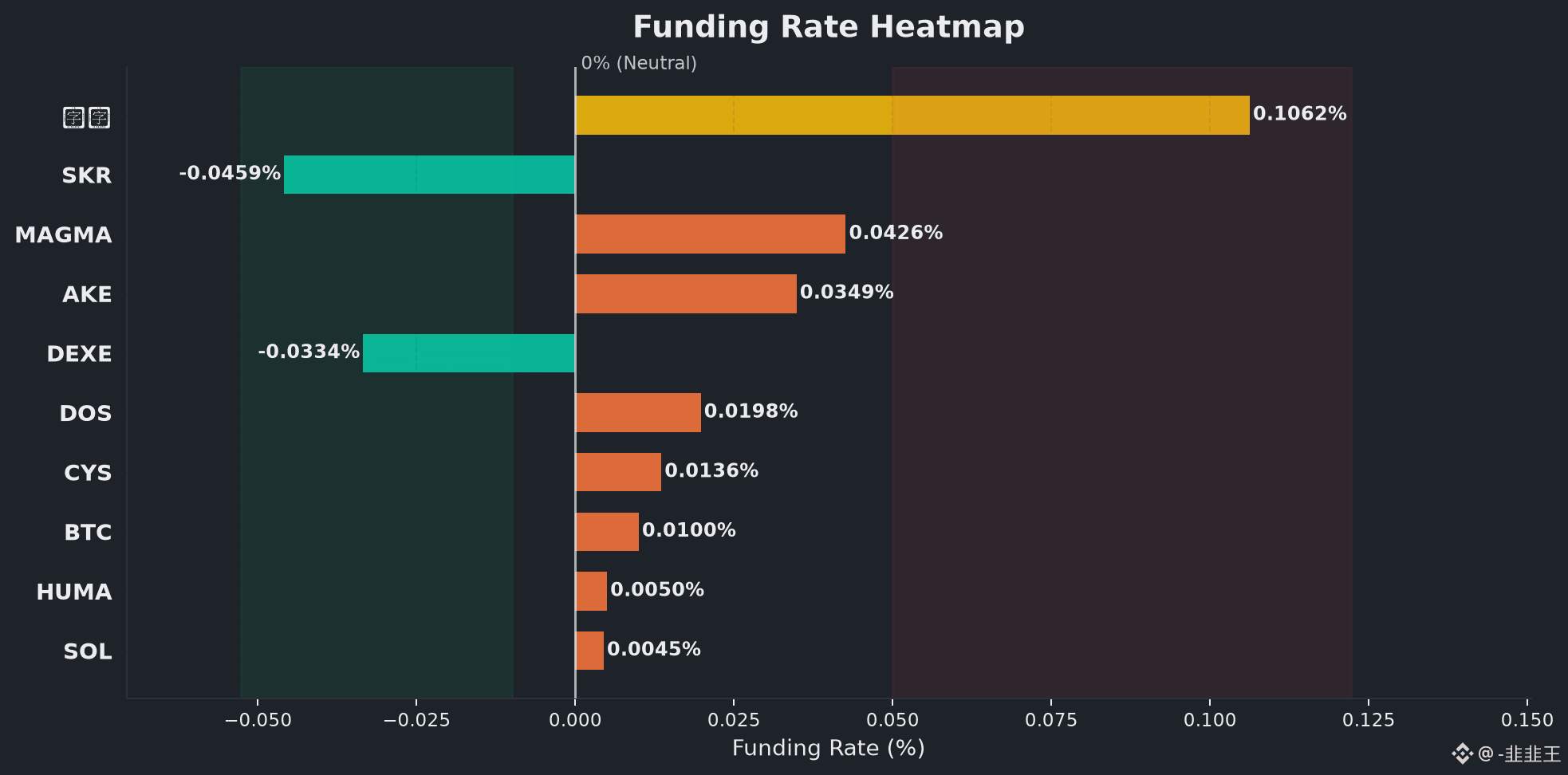Select the 0.025 x-axis tick label
This screenshot has width=1568, height=775.
(734, 721)
